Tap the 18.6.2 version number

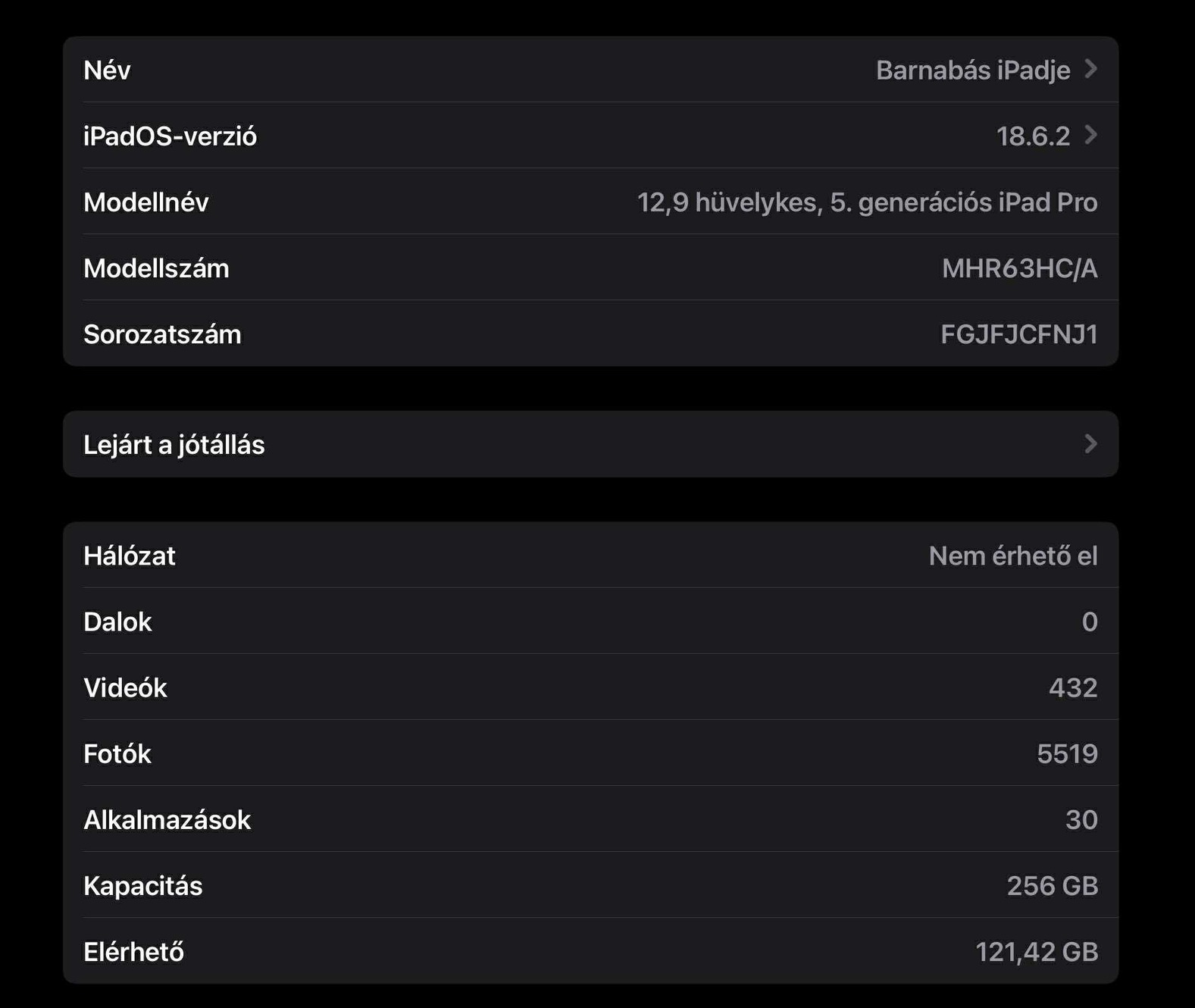point(1033,136)
